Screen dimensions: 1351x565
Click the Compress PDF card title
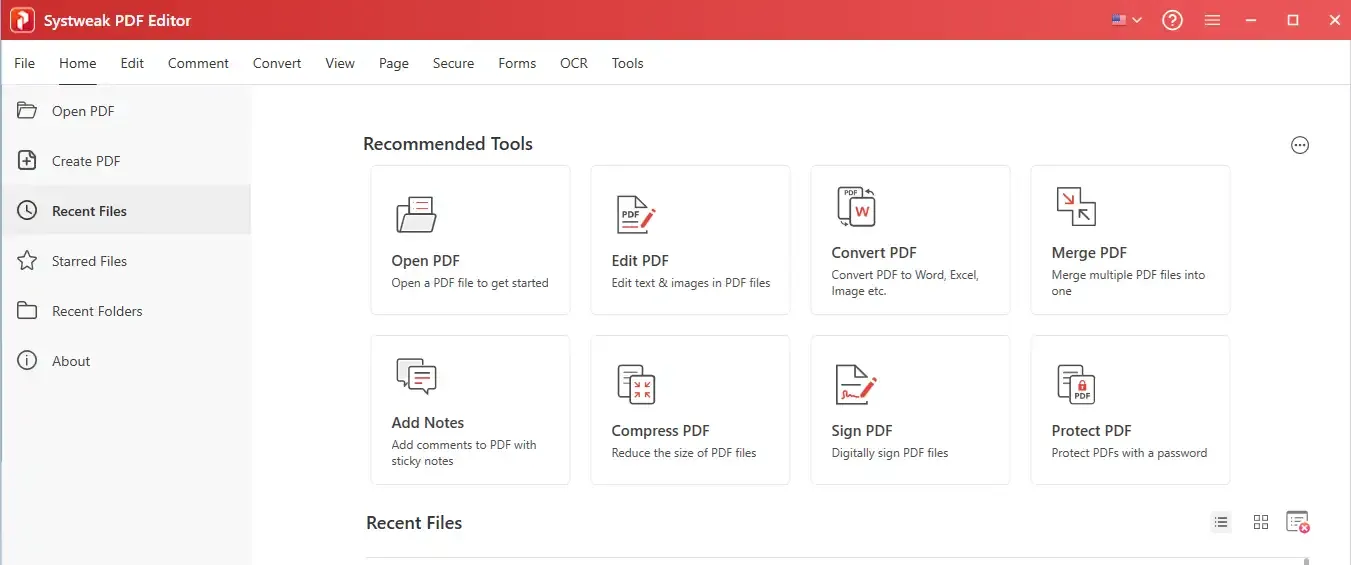[x=660, y=431]
